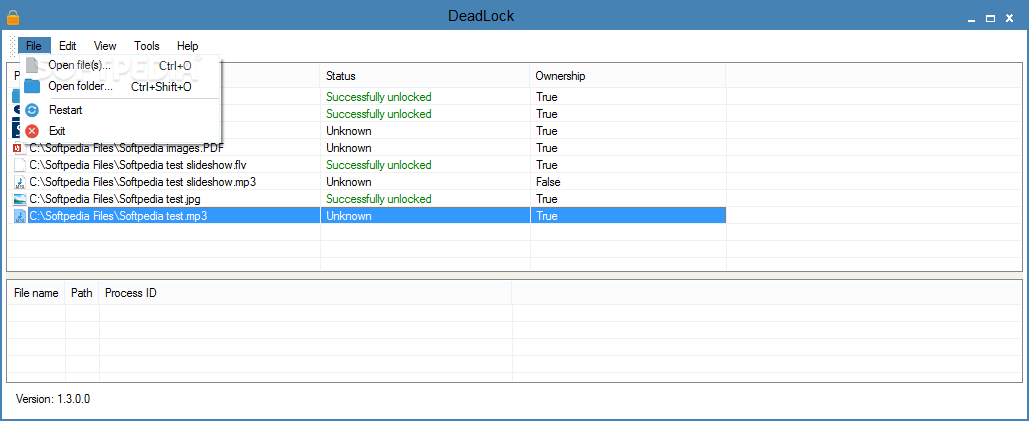Sort by the Ownership column header

coord(627,76)
